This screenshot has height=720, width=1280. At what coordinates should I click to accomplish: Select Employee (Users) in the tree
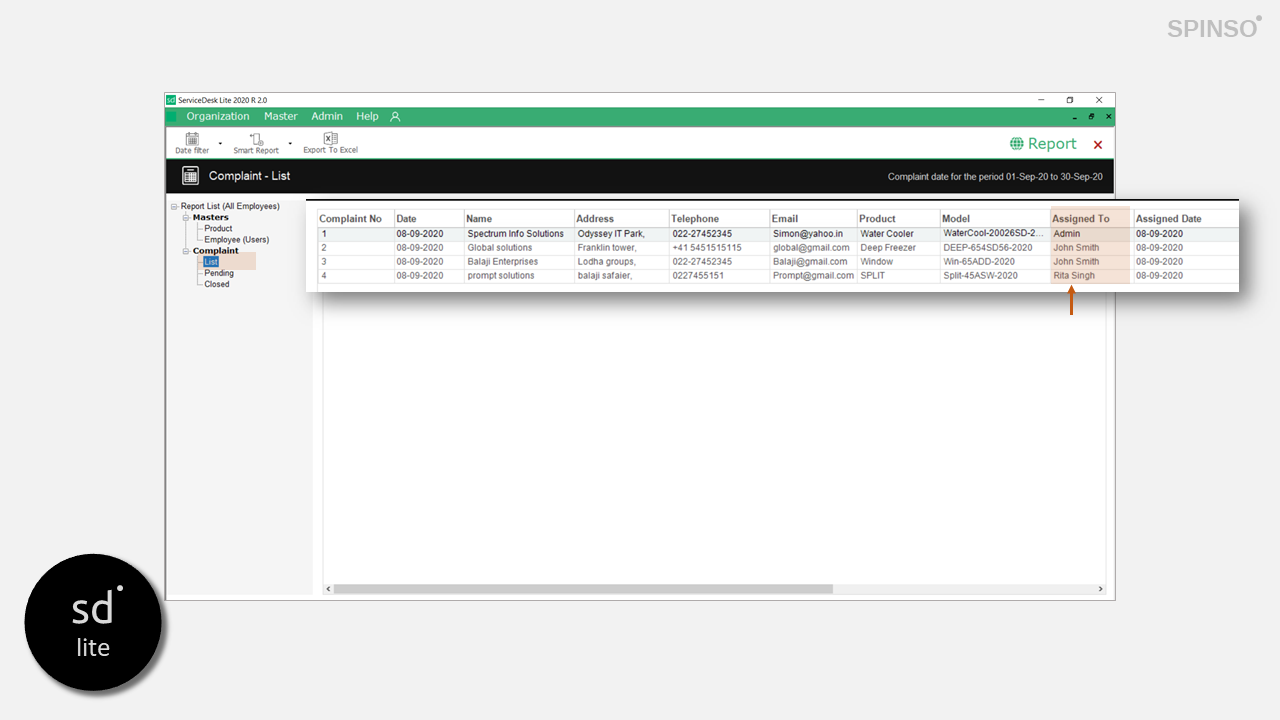point(236,240)
